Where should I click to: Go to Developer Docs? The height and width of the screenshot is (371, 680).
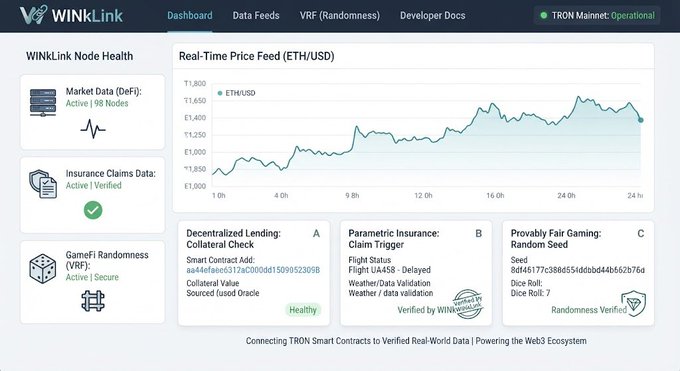[x=432, y=16]
